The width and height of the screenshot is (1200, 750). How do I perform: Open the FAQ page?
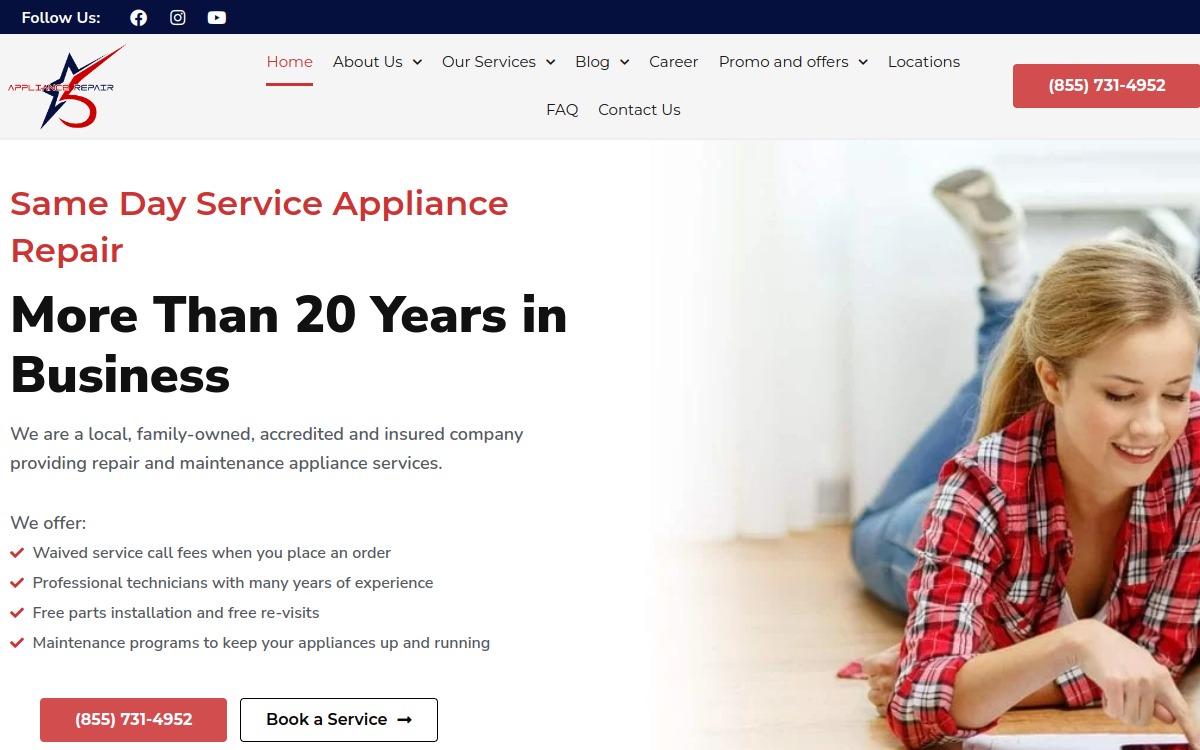click(562, 110)
